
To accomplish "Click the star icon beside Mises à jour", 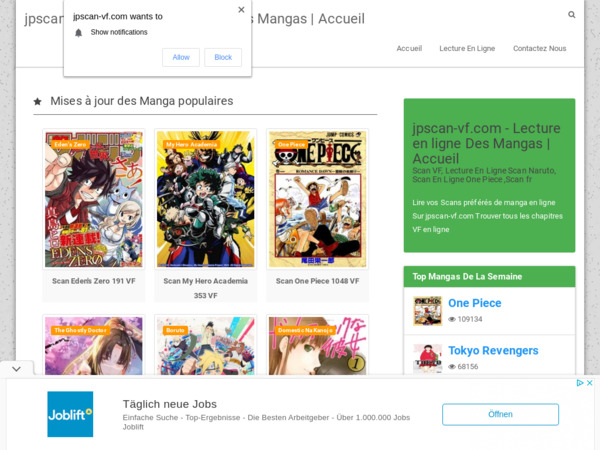I will [38, 101].
